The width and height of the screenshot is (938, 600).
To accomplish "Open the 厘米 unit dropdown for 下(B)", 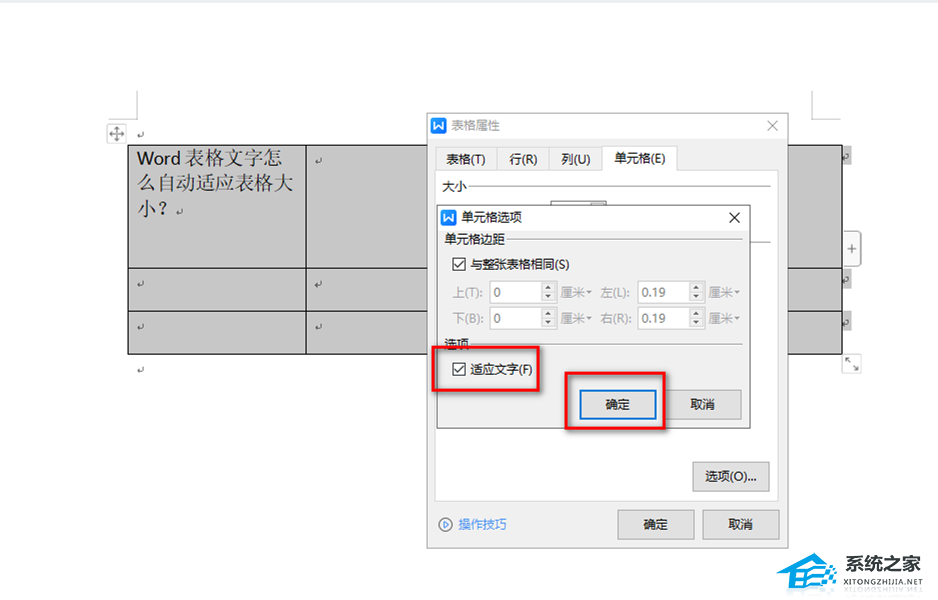I will pyautogui.click(x=576, y=318).
